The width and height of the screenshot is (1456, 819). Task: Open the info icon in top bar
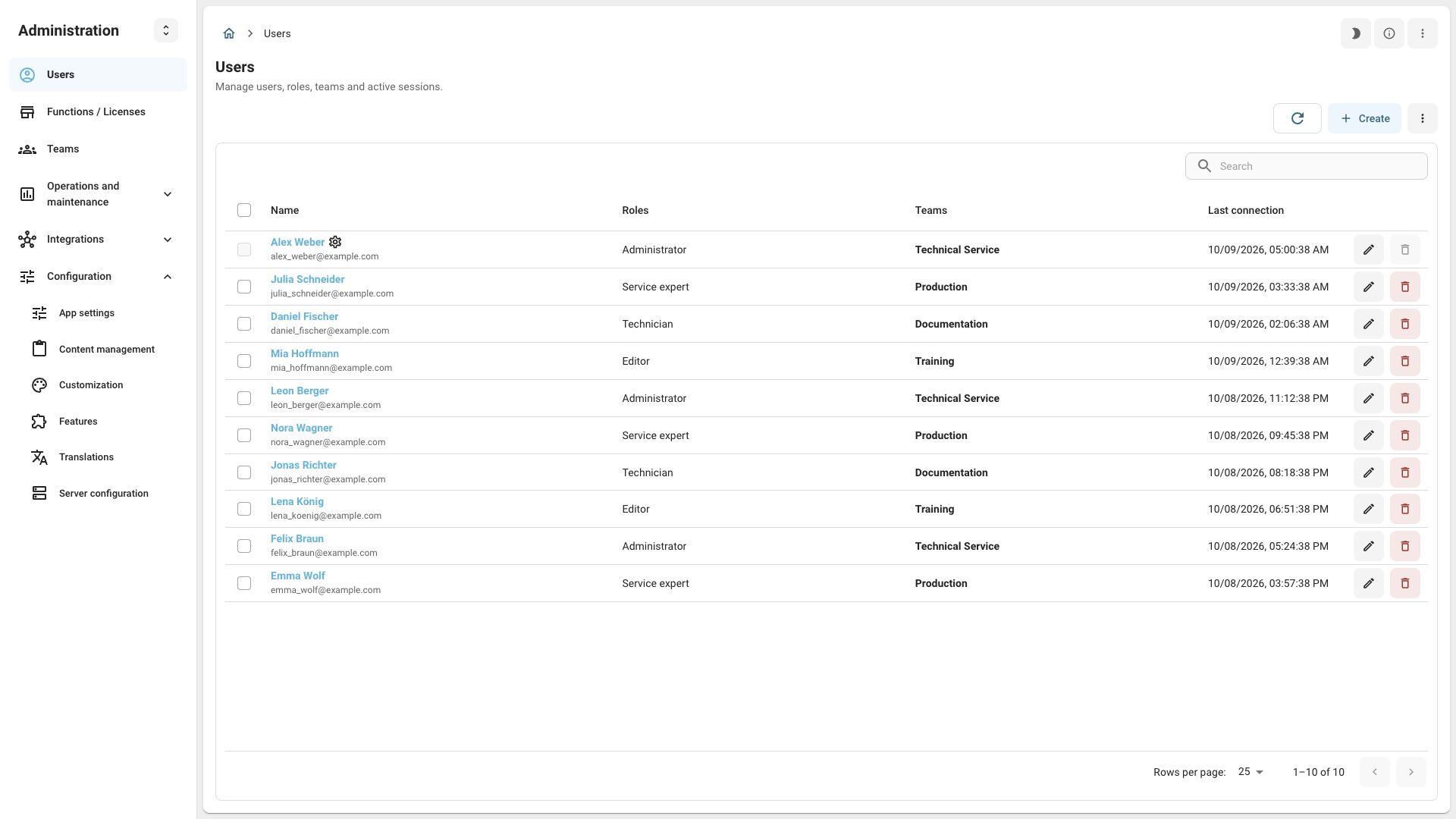[1389, 33]
